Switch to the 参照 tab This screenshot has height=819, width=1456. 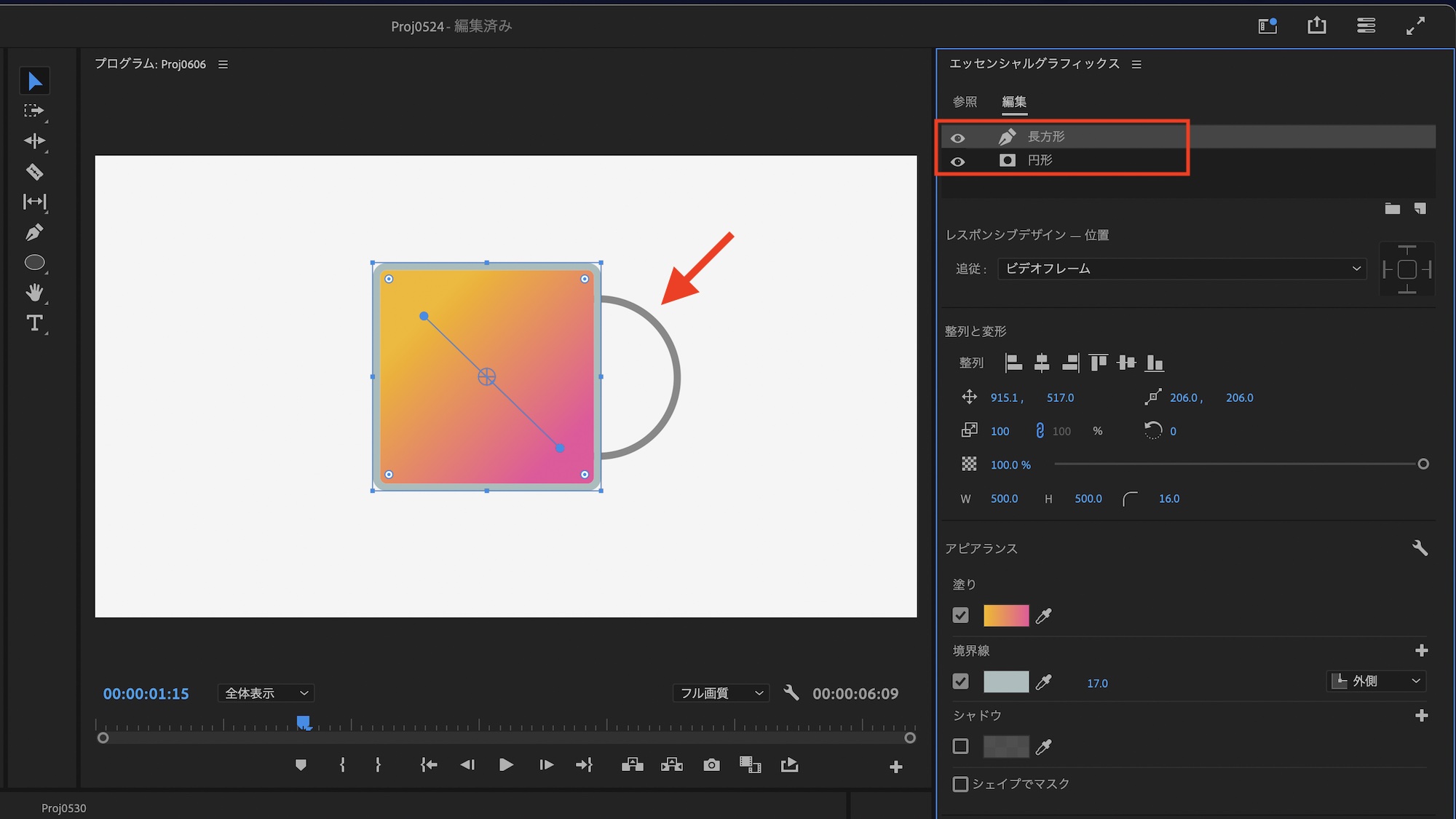(965, 102)
